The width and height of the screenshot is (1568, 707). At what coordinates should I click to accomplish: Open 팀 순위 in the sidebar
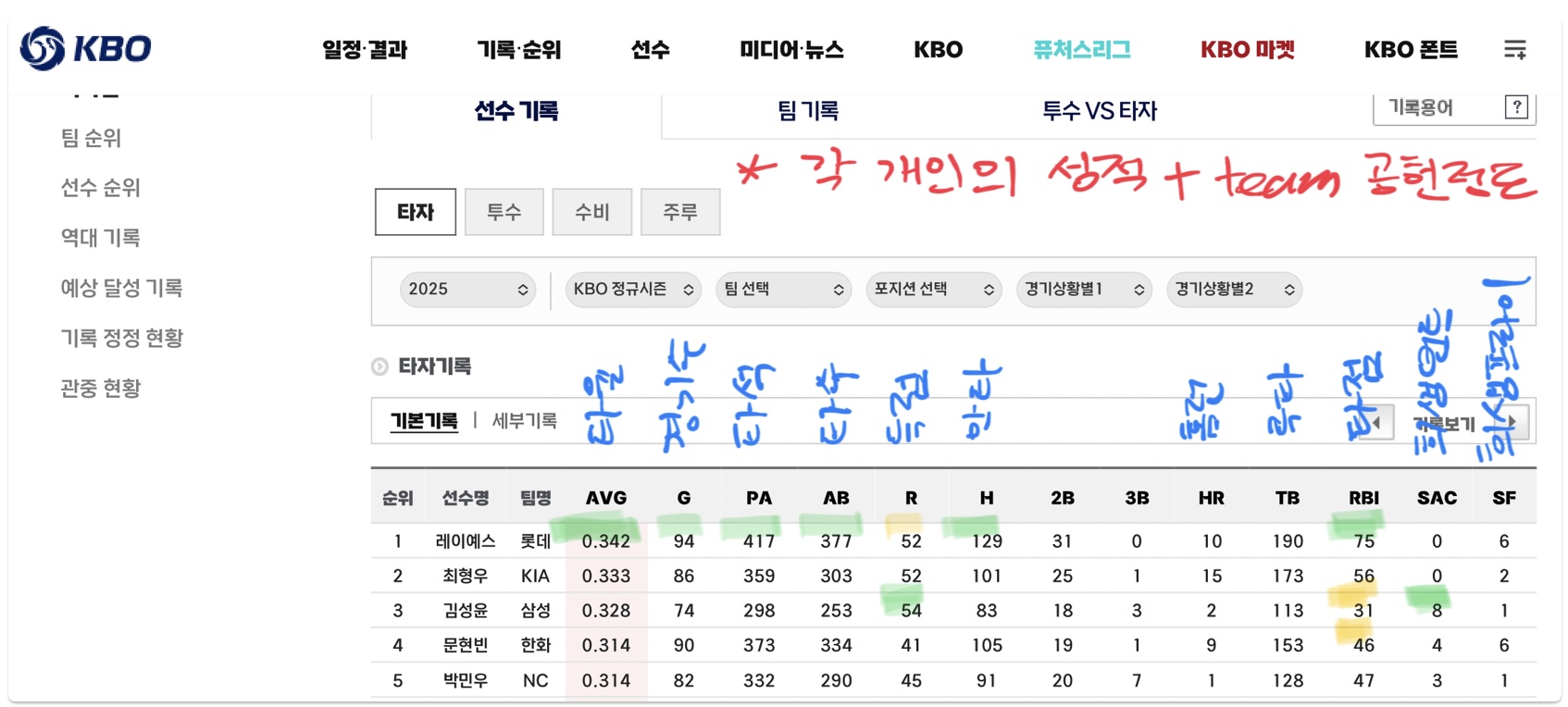click(x=91, y=139)
